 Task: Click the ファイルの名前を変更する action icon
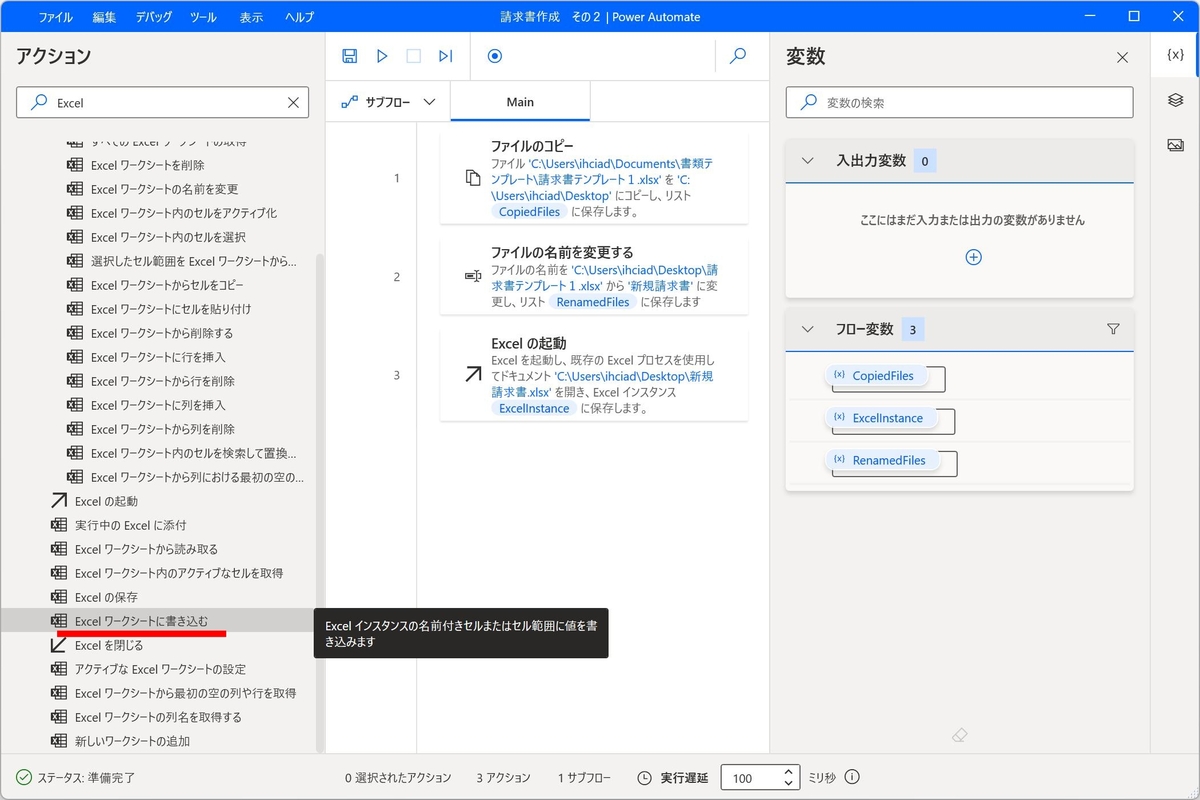coord(473,276)
